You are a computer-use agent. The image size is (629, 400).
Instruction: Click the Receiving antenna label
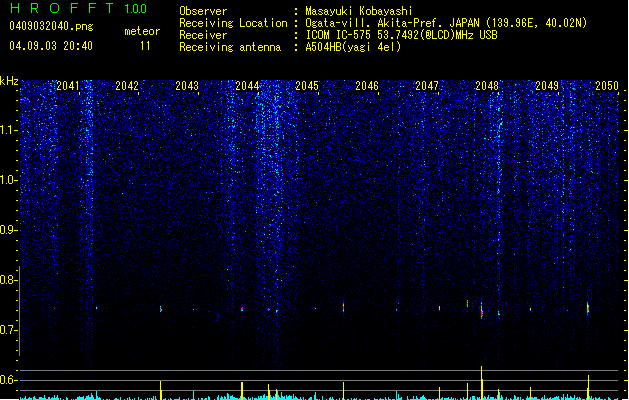[x=230, y=47]
